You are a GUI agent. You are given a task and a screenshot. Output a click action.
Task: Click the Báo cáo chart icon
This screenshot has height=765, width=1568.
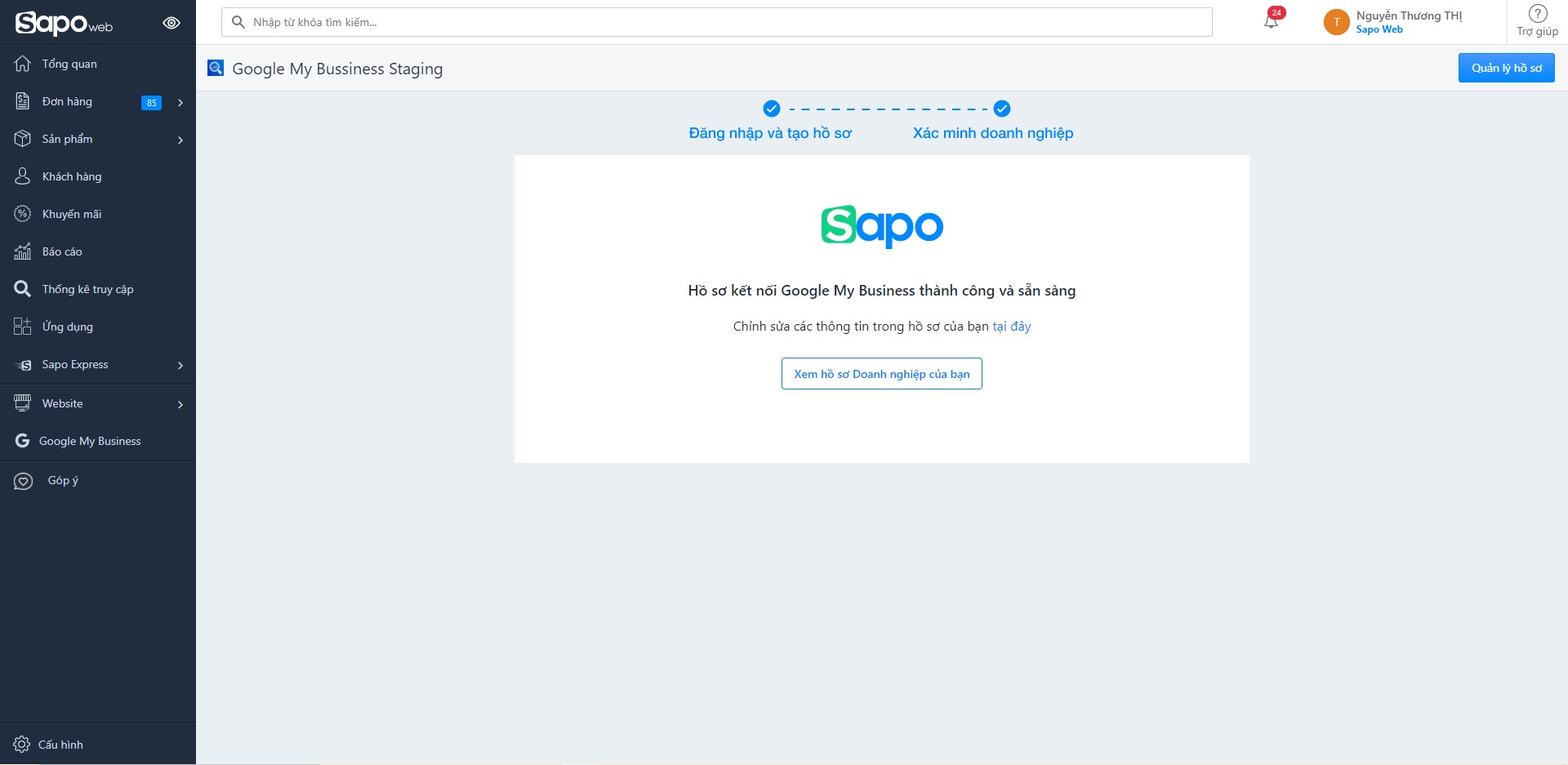pyautogui.click(x=23, y=251)
